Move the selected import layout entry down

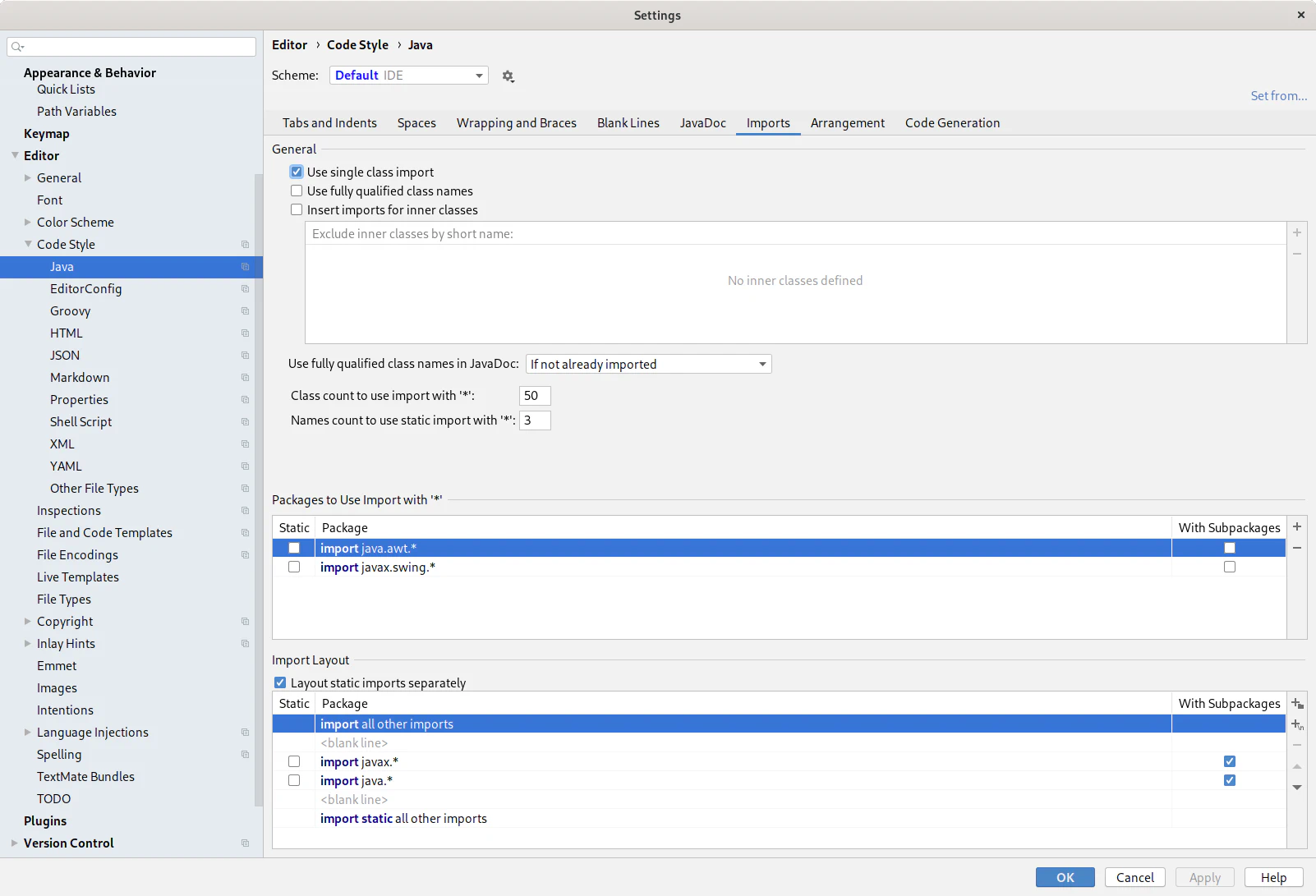(x=1297, y=788)
